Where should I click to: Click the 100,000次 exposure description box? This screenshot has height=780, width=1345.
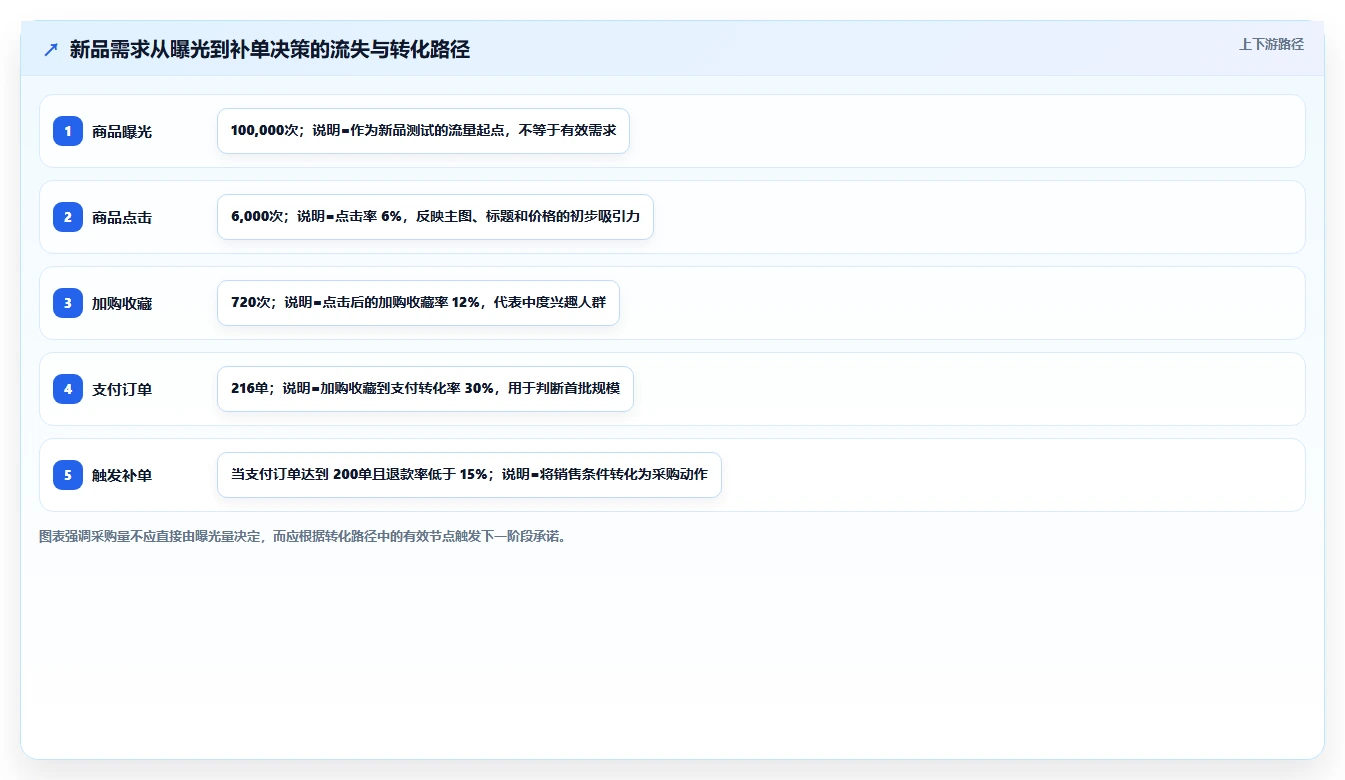pos(423,131)
